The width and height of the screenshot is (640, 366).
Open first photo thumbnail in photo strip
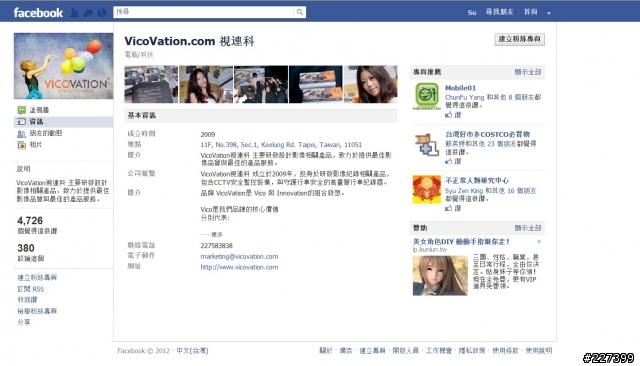point(151,84)
